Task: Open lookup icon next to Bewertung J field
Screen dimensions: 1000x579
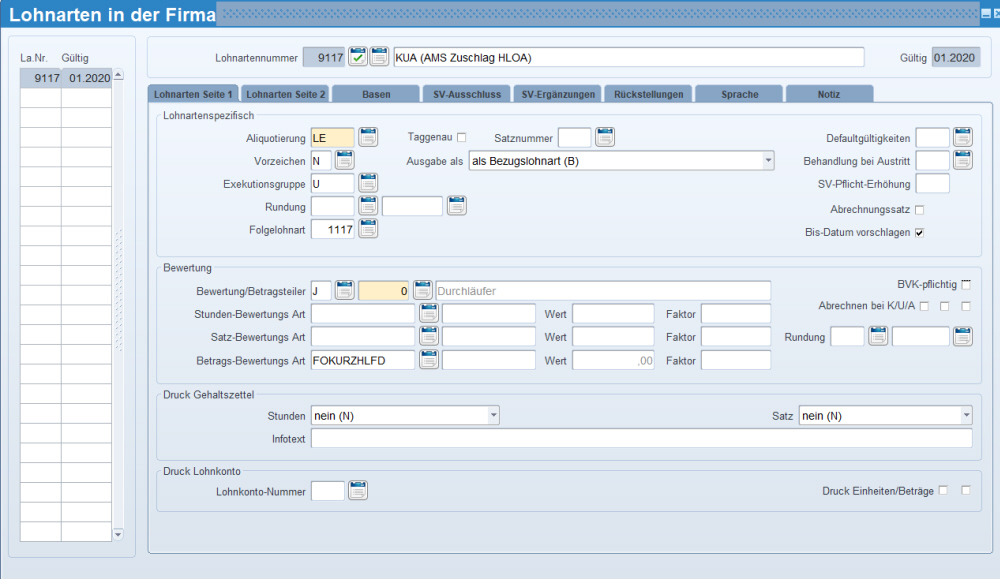Action: coord(344,290)
